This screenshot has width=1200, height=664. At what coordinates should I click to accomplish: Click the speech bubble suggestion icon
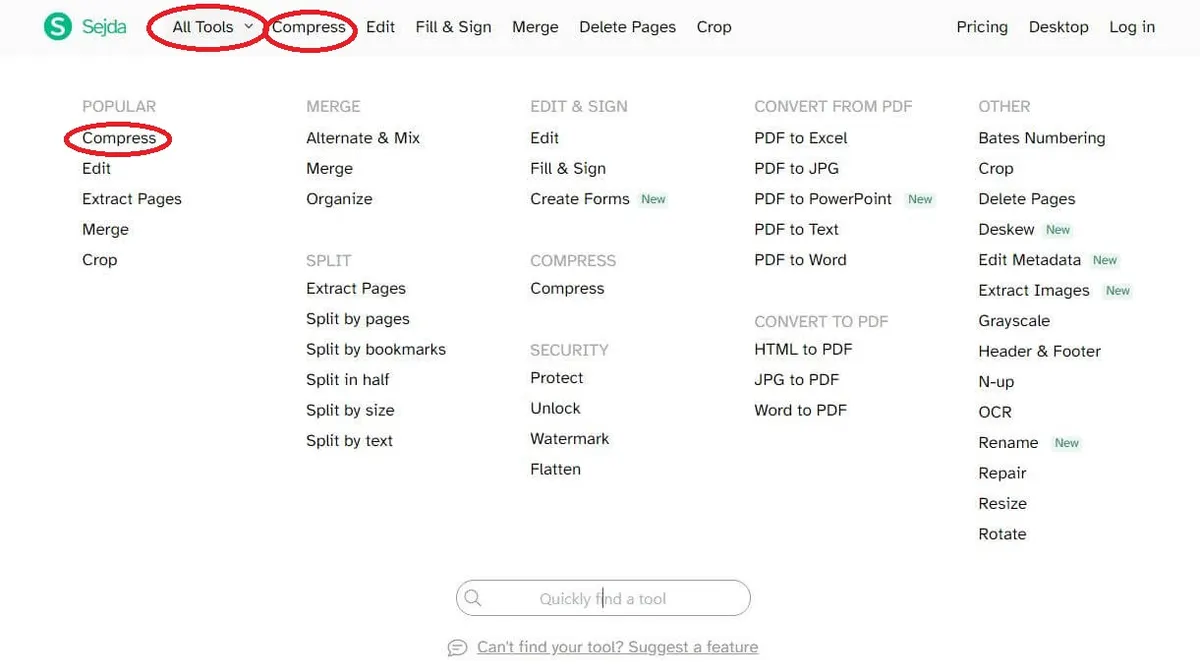(x=457, y=647)
